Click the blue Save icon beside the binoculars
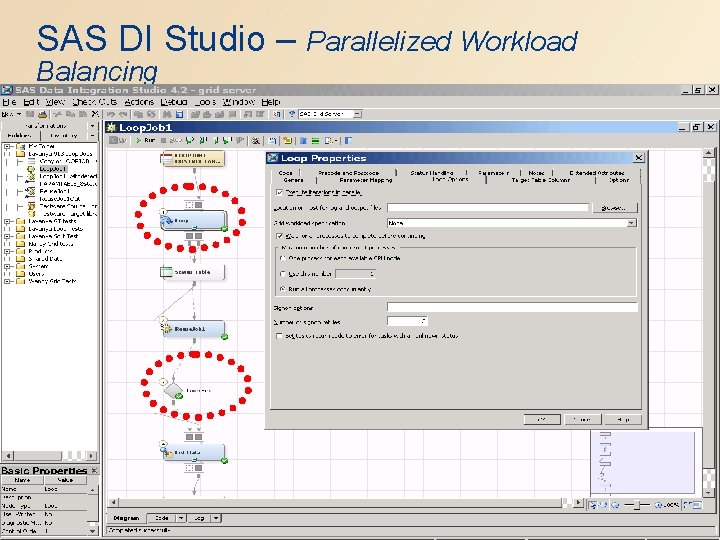Image resolution: width=720 pixels, height=540 pixels. tap(179, 114)
